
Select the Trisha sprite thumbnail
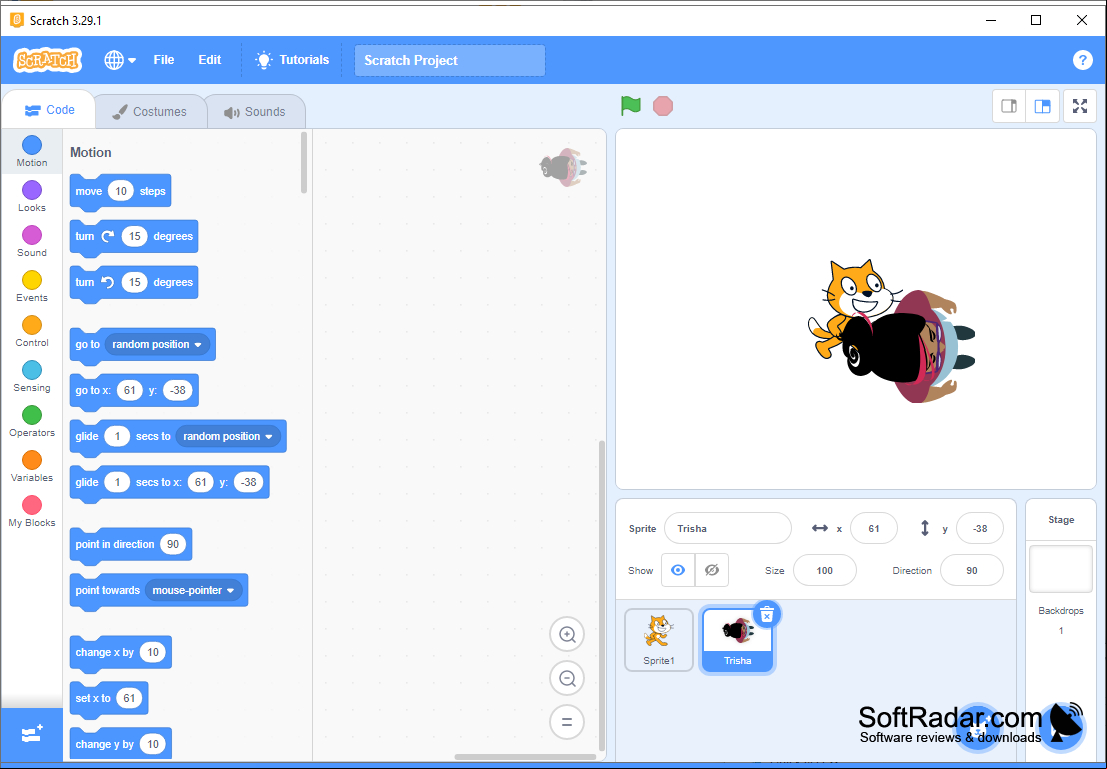click(x=737, y=640)
